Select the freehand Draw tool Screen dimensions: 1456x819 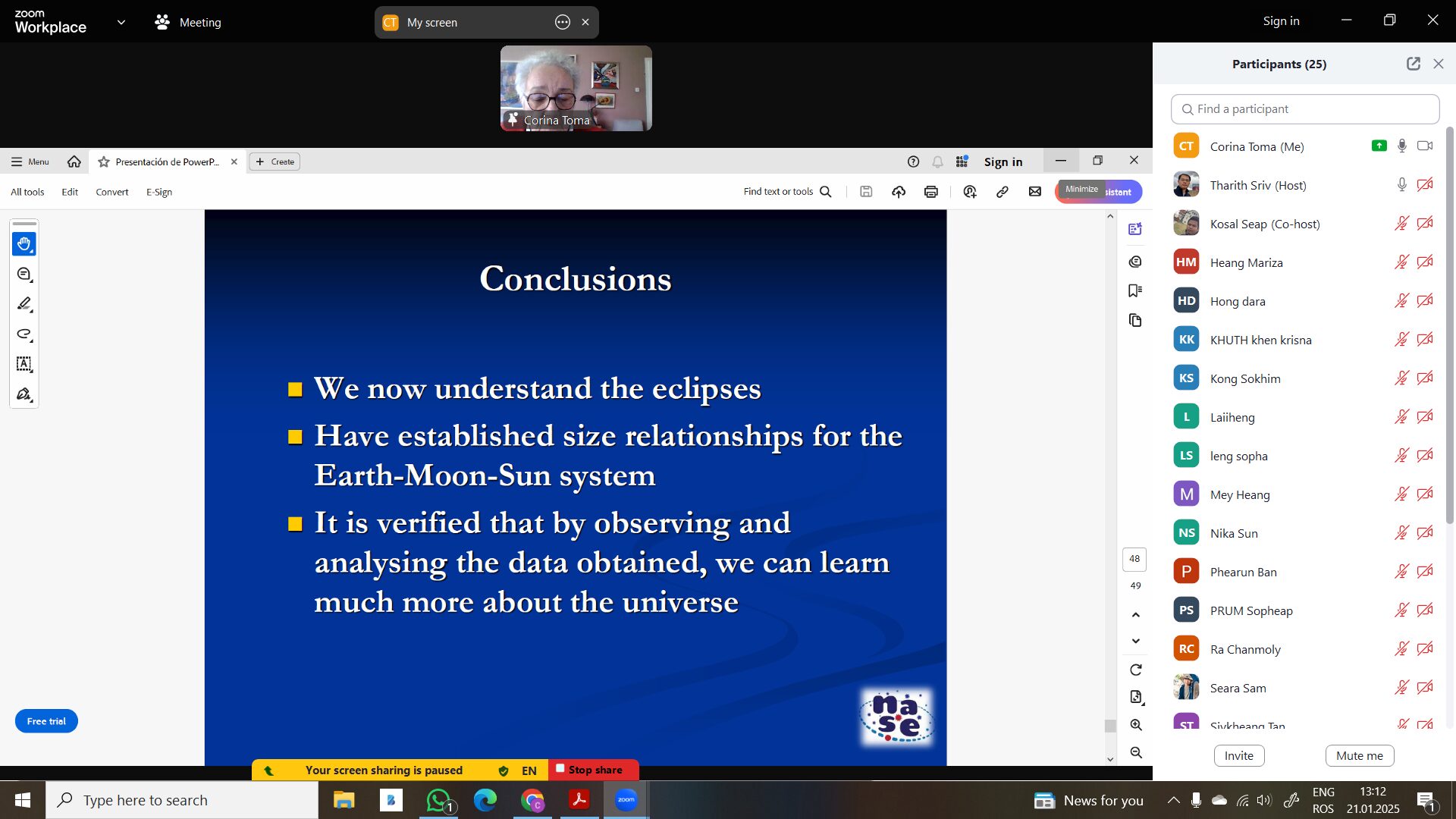click(24, 334)
